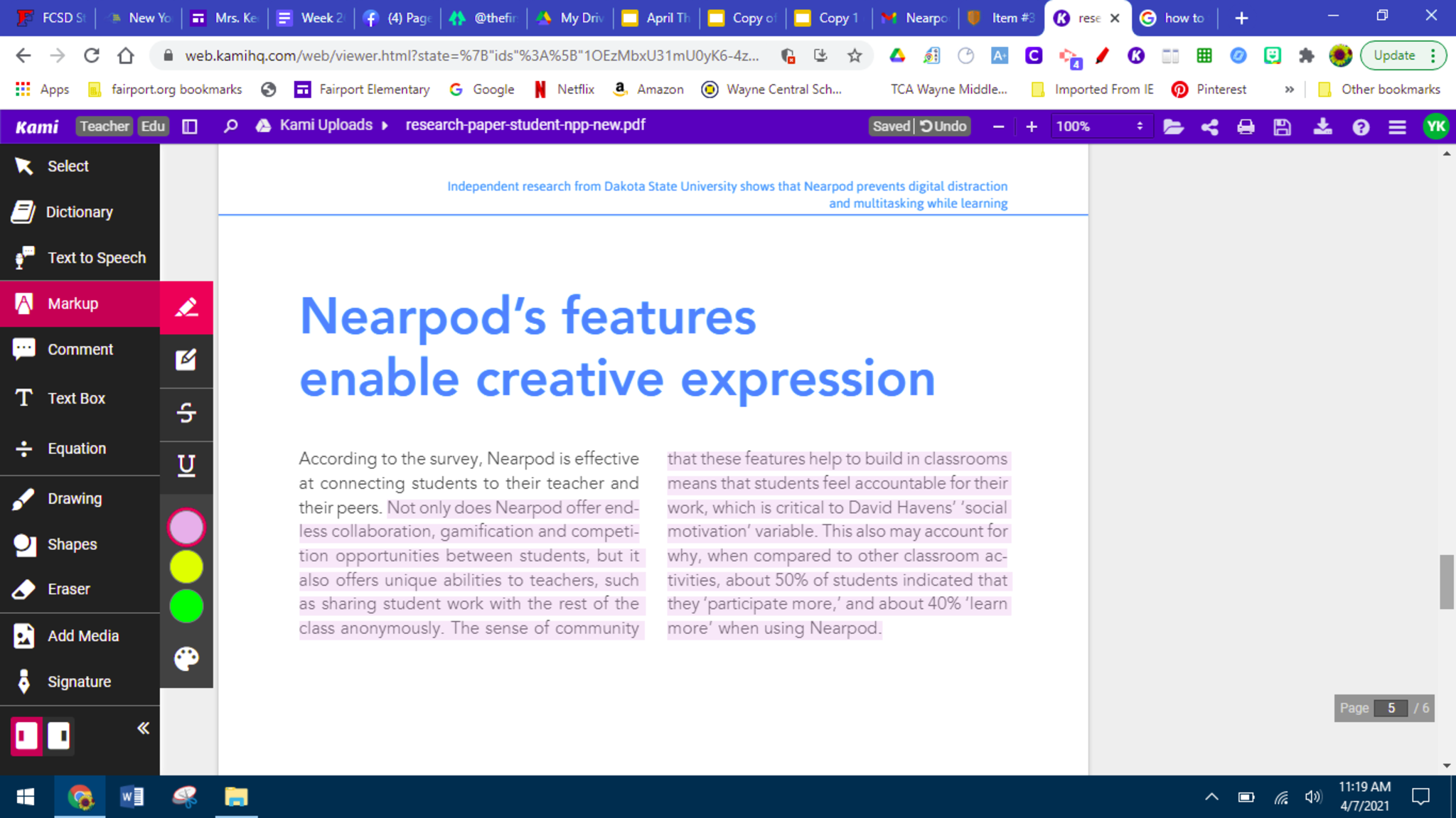Toggle the sidebar panel icon

[190, 127]
